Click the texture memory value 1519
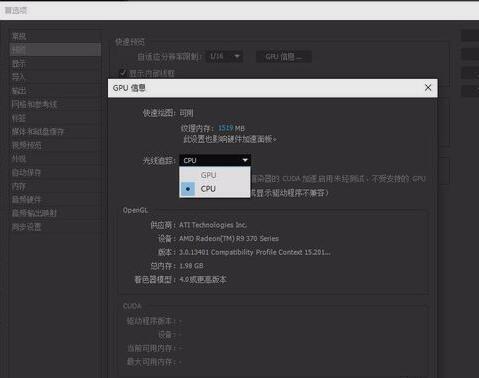The height and width of the screenshot is (378, 479). click(x=226, y=128)
